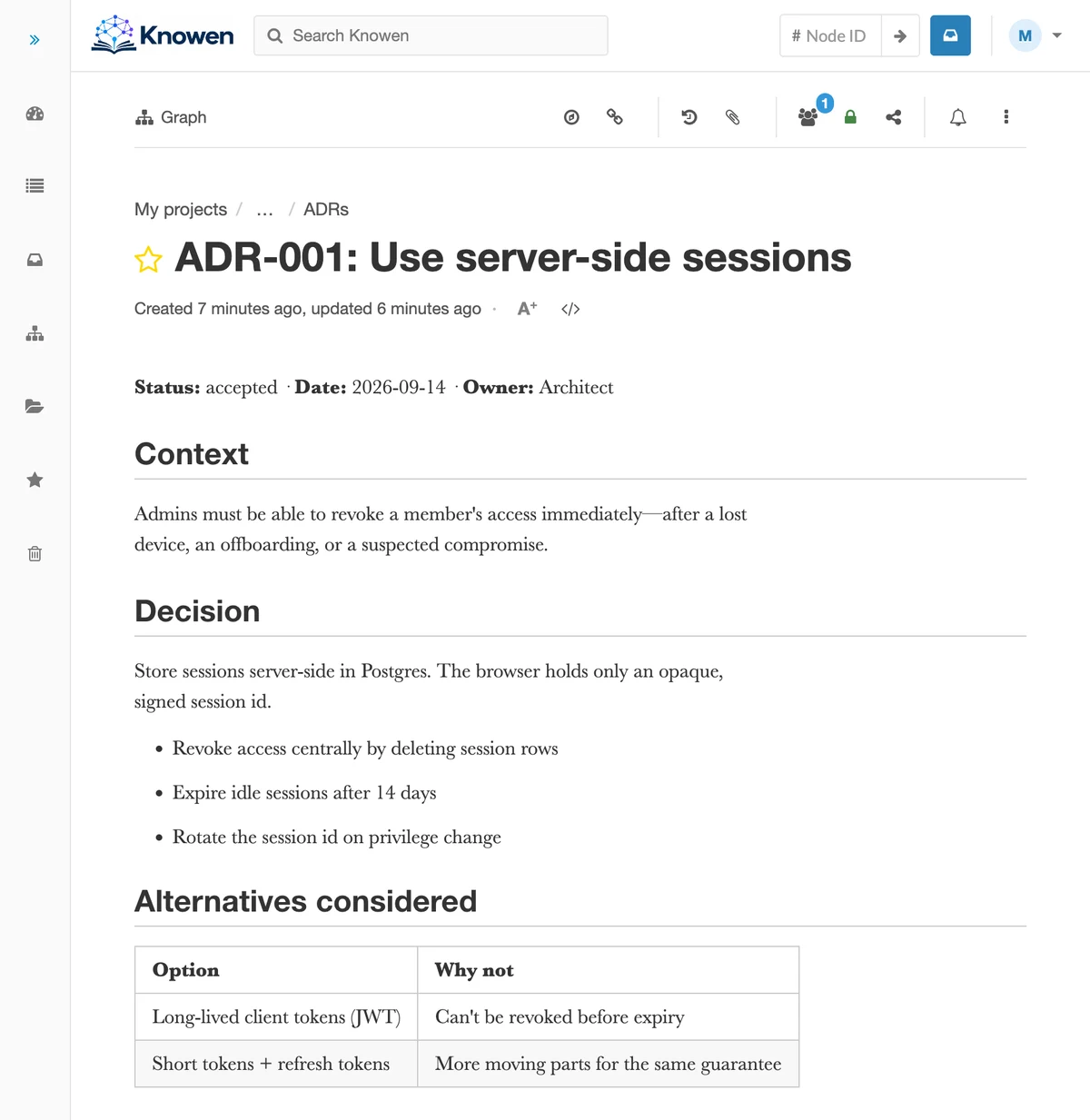
Task: Click 'Expire idle sessions after 14 days' bullet
Action: point(304,793)
